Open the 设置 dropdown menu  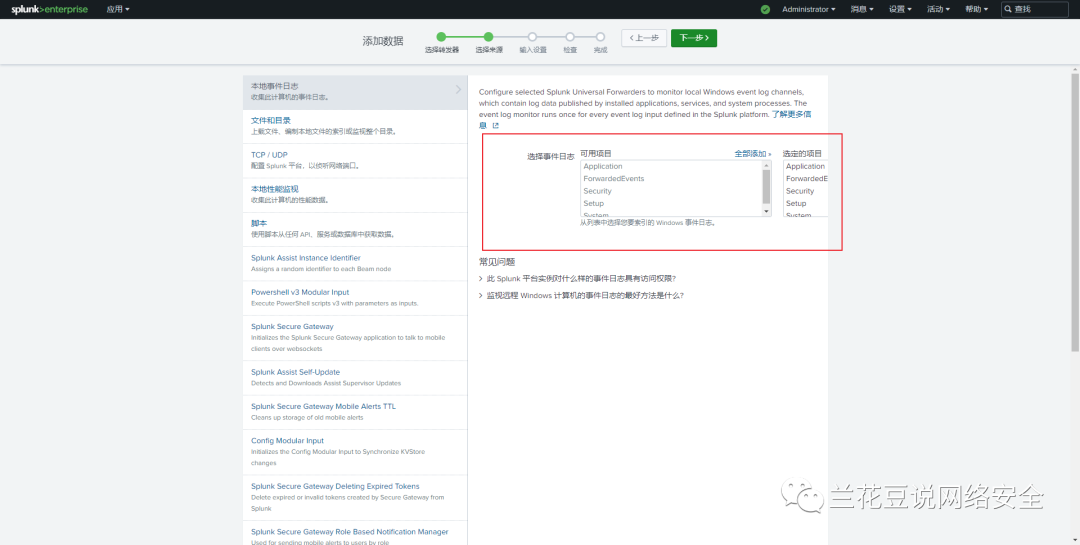(x=900, y=10)
